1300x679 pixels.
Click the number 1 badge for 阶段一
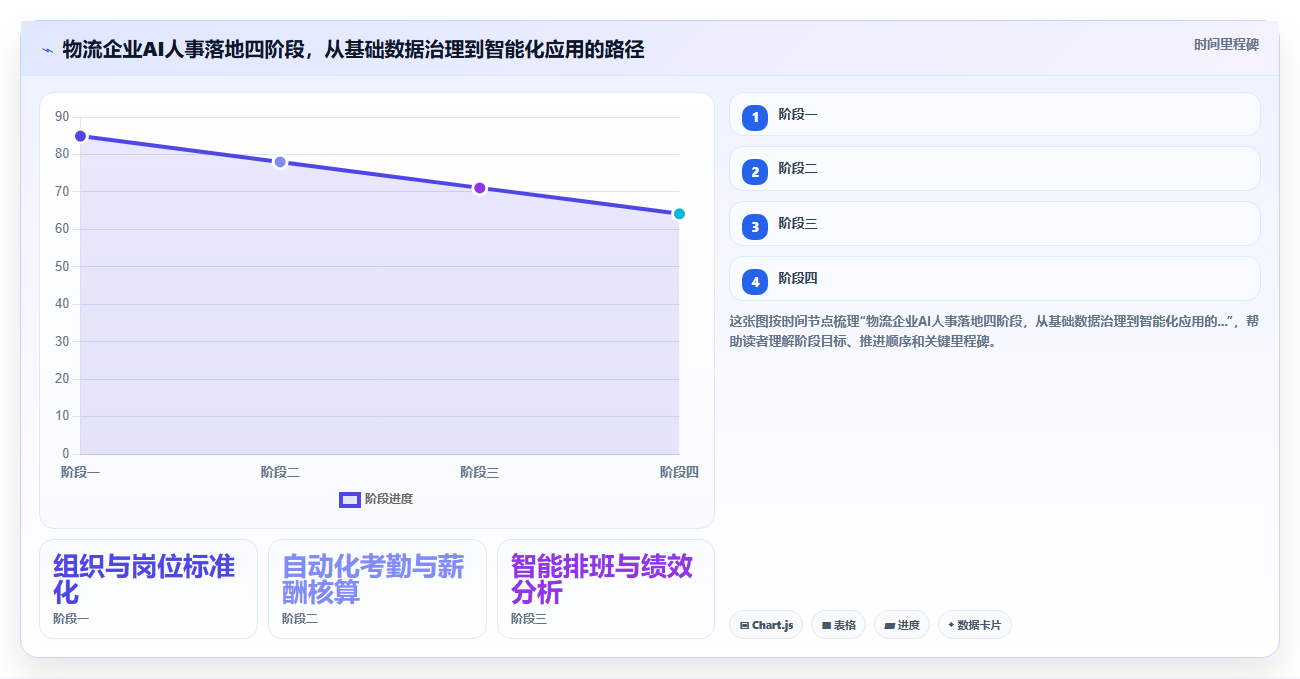pos(755,117)
